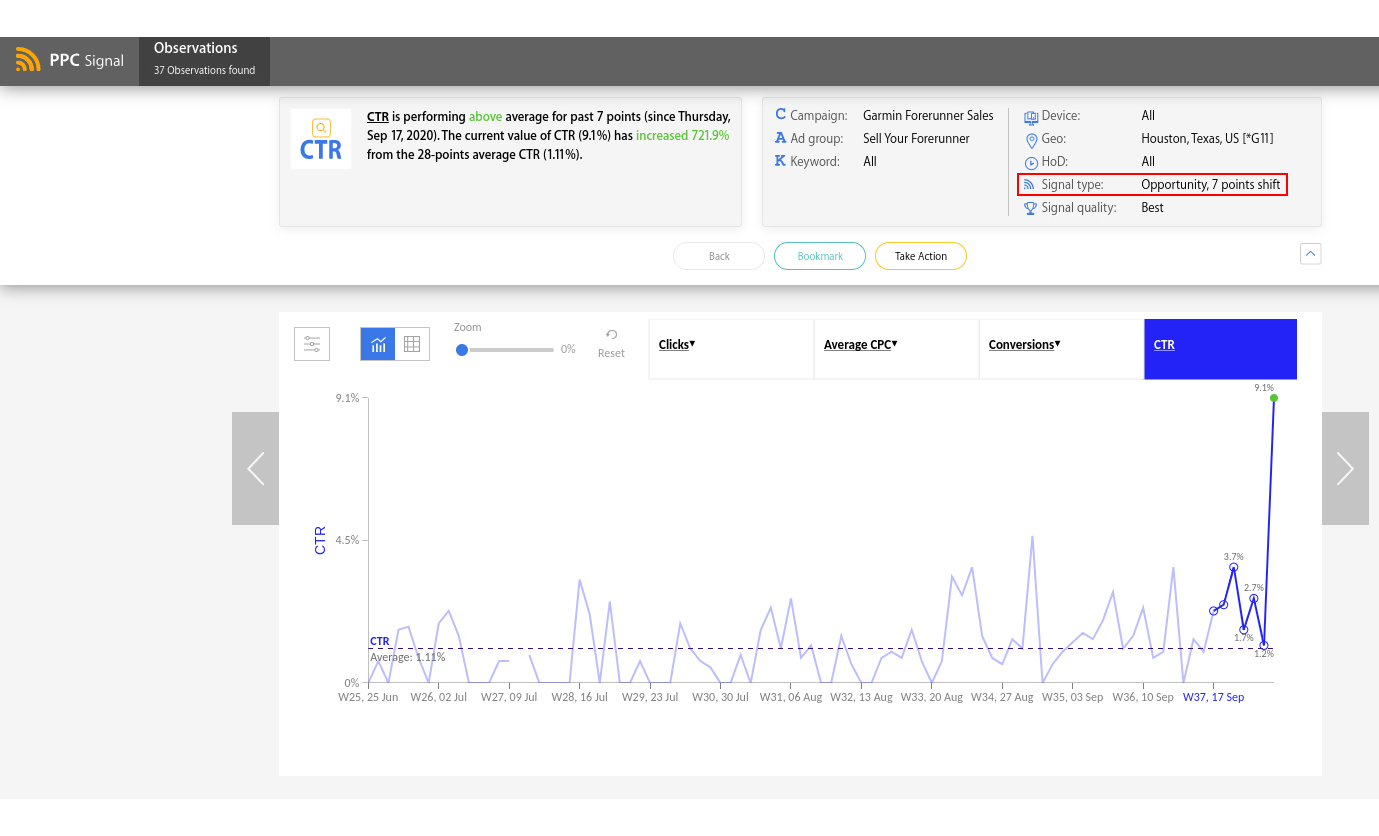The height and width of the screenshot is (836, 1379).
Task: Click the 37 Observations found text
Action: point(204,71)
